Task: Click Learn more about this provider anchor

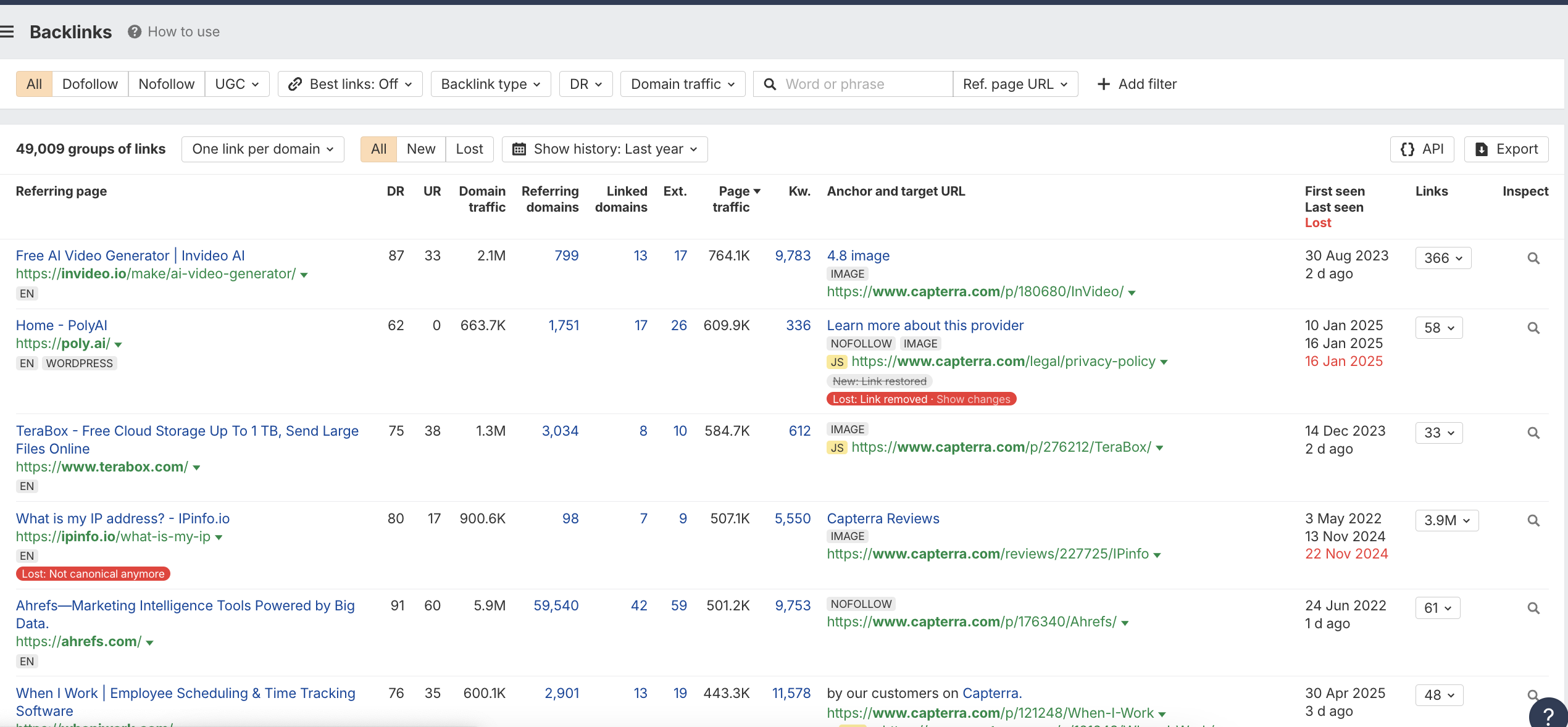Action: [925, 325]
